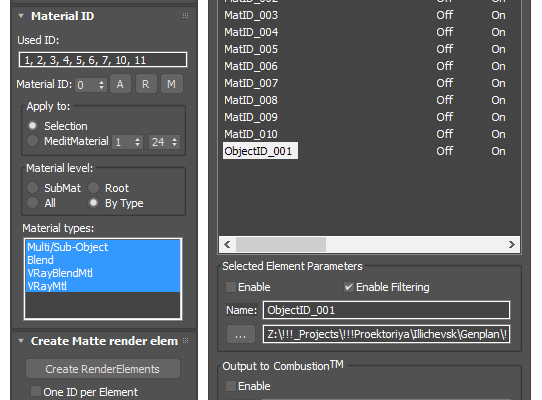Image resolution: width=542 pixels, height=400 pixels.
Task: Select the MeditMaterial radio button
Action: click(x=32, y=141)
